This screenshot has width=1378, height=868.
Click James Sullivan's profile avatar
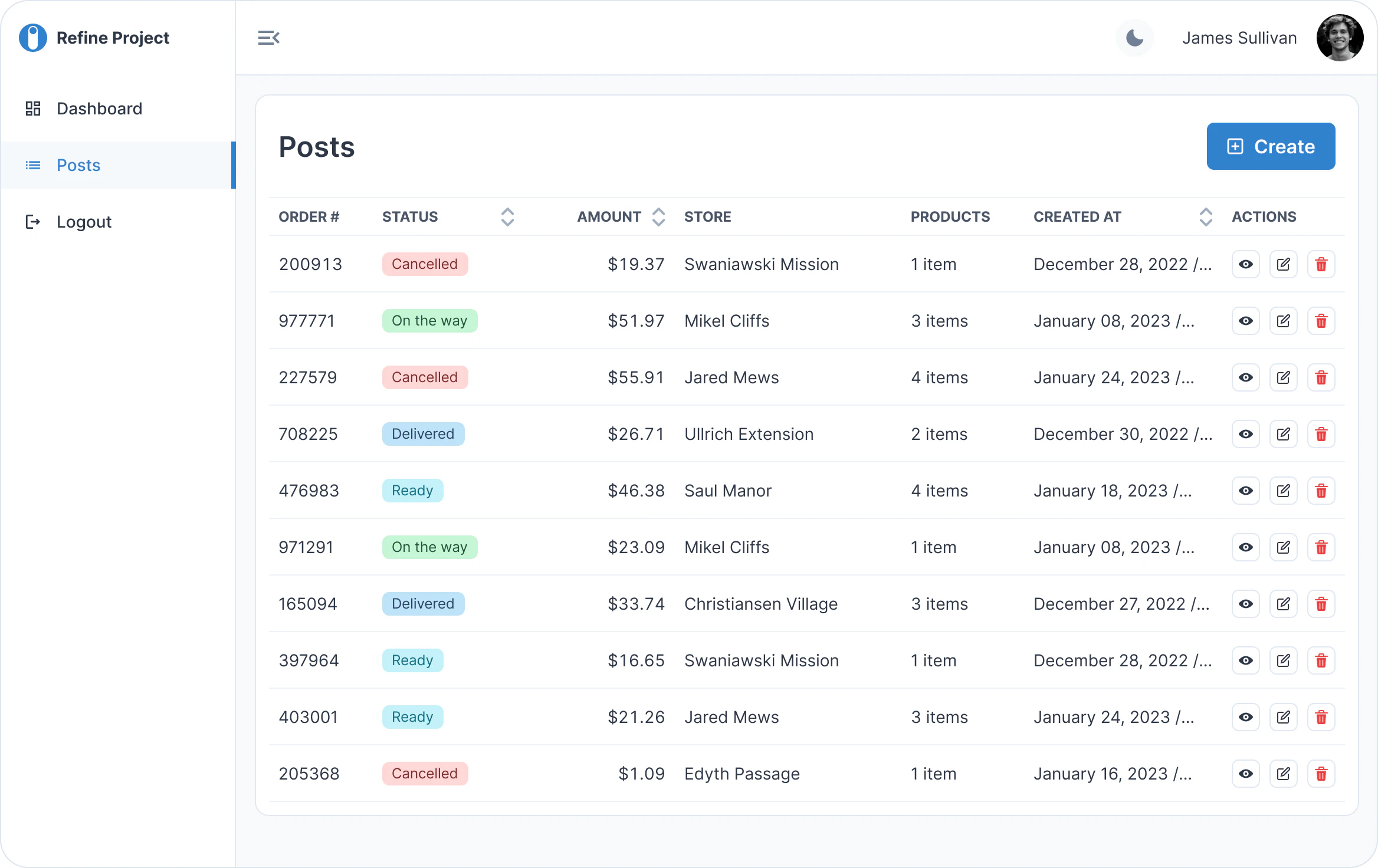(x=1340, y=37)
